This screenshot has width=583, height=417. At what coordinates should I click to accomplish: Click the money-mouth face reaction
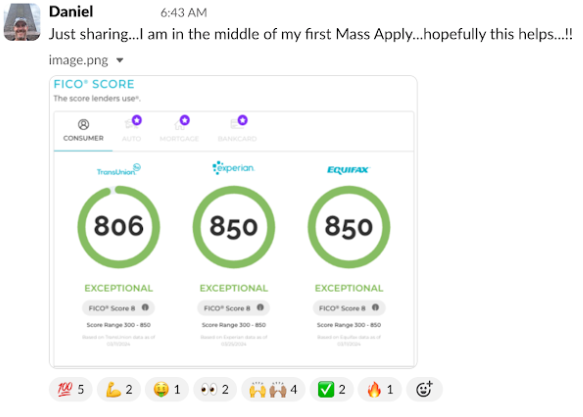pyautogui.click(x=167, y=389)
